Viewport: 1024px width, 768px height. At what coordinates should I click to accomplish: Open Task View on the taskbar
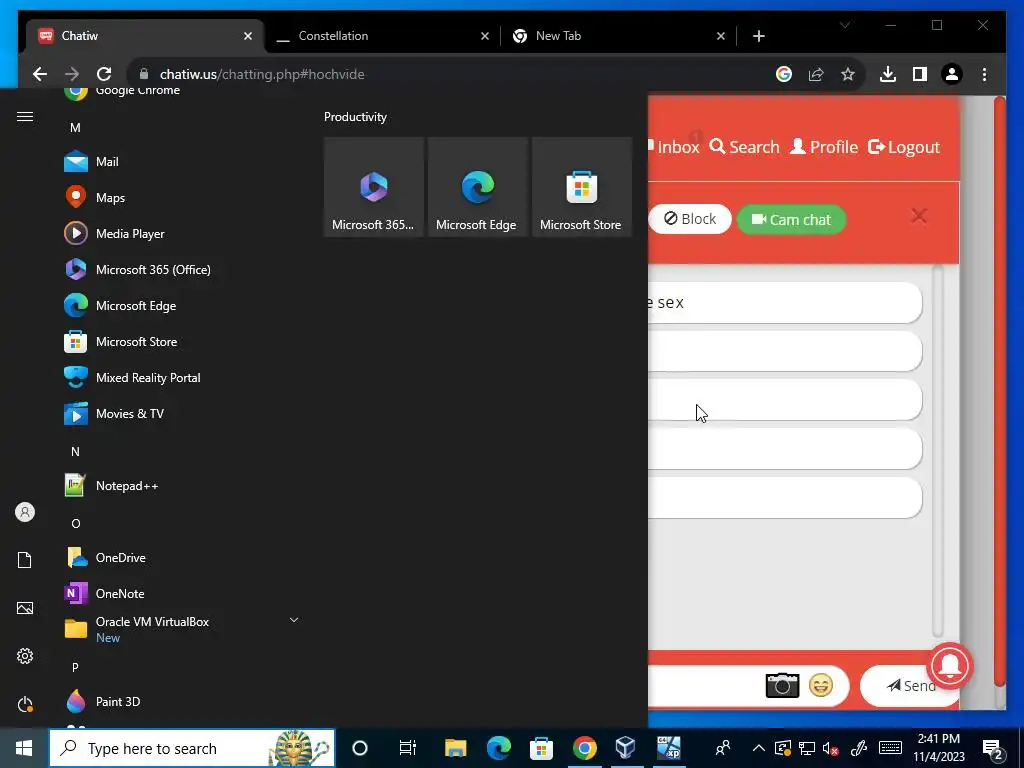tap(408, 748)
